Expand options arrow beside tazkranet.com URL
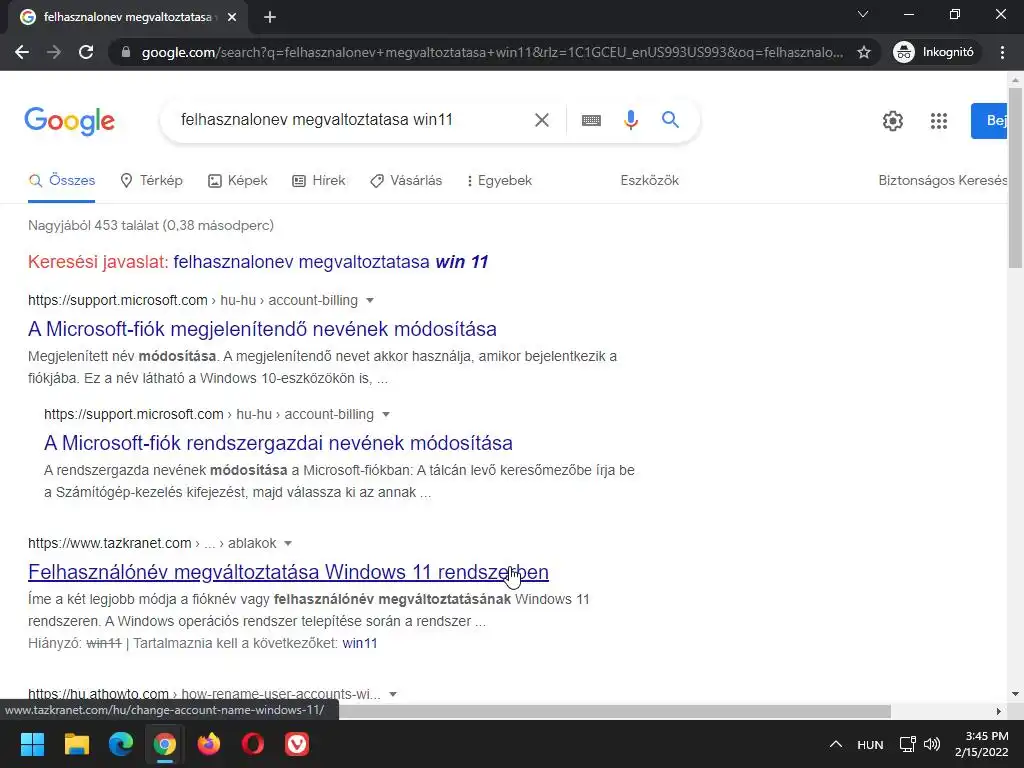Image resolution: width=1024 pixels, height=768 pixels. pos(288,543)
